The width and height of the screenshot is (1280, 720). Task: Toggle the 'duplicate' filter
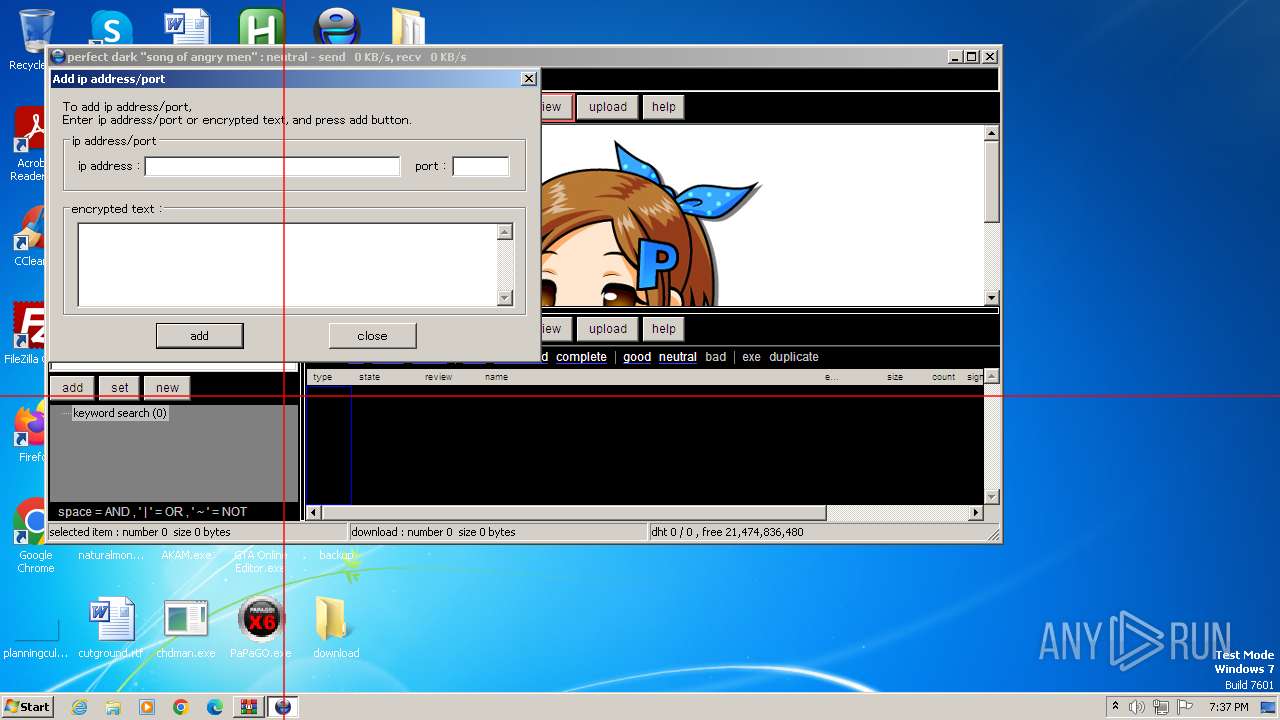[x=794, y=357]
